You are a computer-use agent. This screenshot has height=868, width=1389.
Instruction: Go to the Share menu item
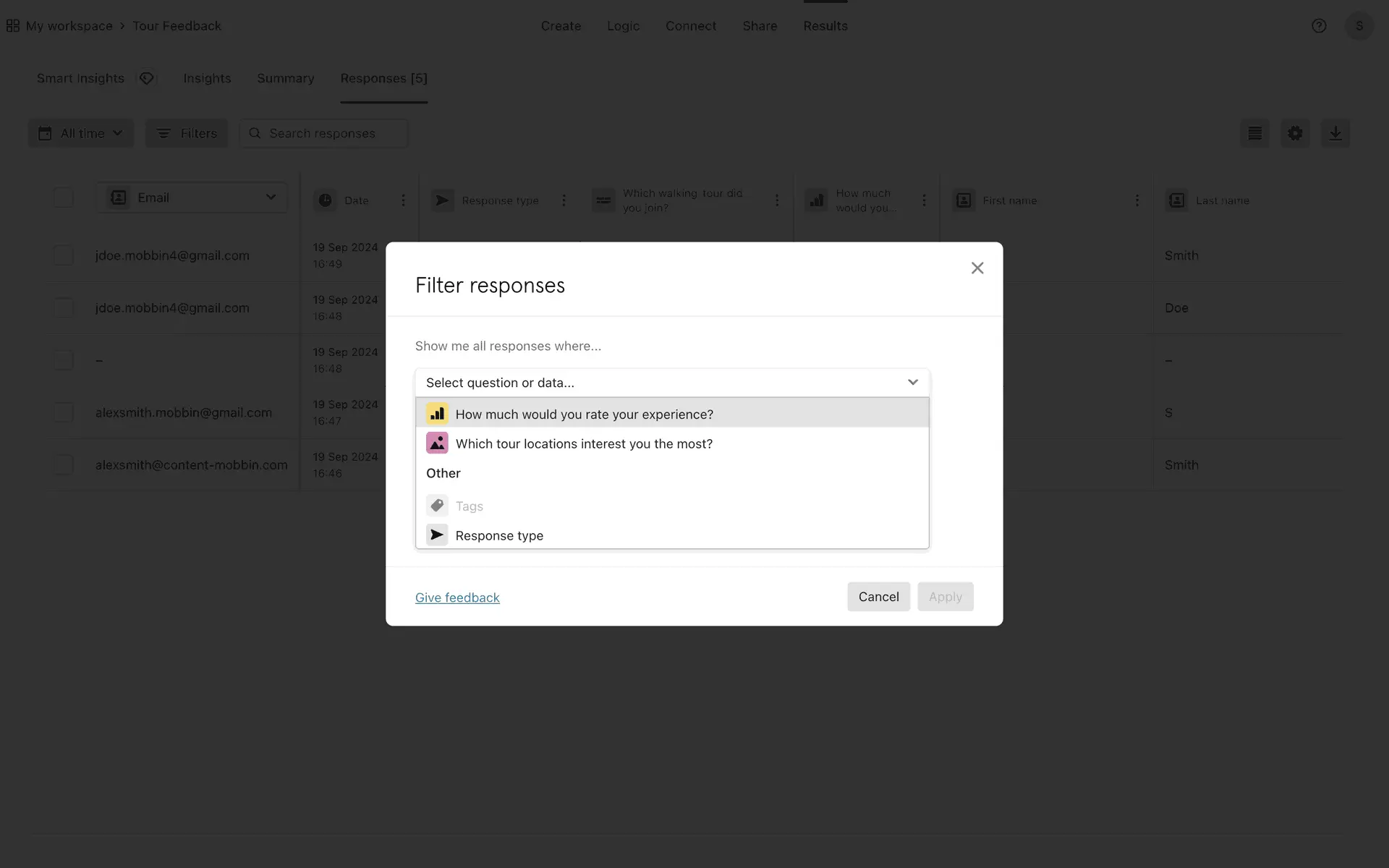pos(760,26)
